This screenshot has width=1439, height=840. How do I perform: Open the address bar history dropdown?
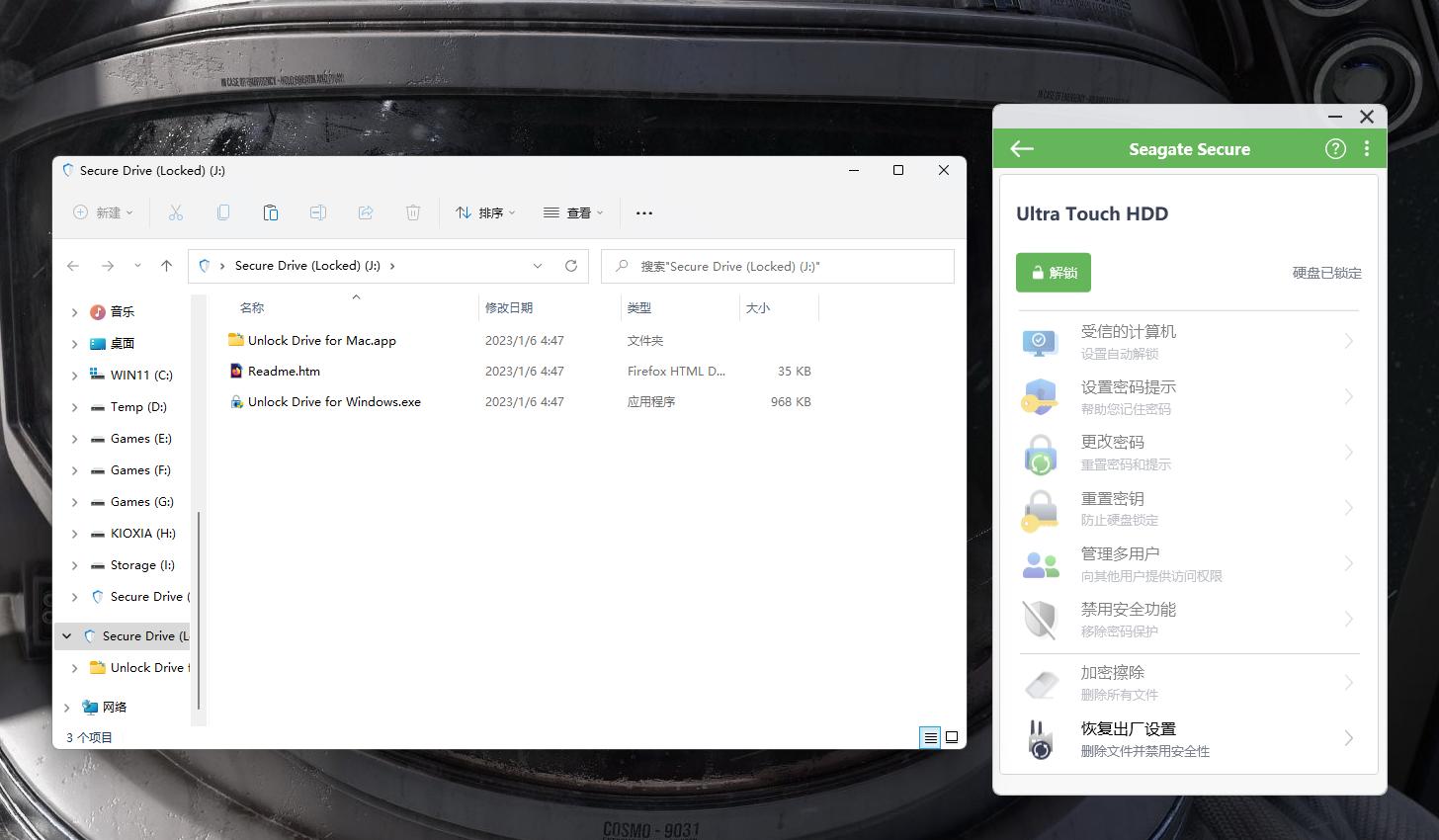point(538,266)
